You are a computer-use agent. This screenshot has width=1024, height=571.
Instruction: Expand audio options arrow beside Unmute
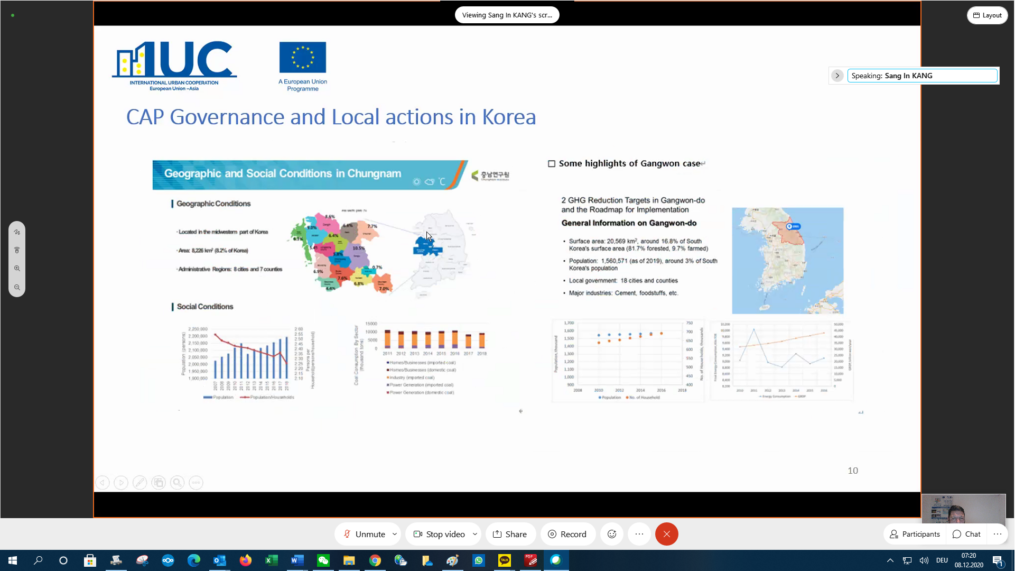(395, 534)
